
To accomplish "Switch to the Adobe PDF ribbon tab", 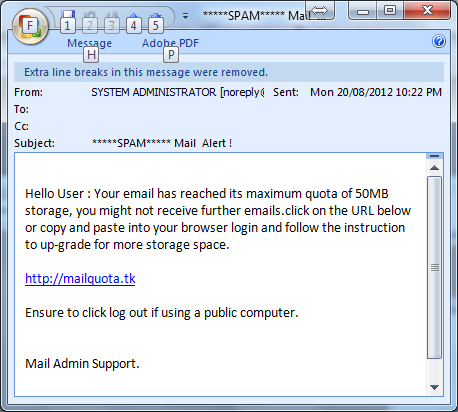I will click(170, 43).
